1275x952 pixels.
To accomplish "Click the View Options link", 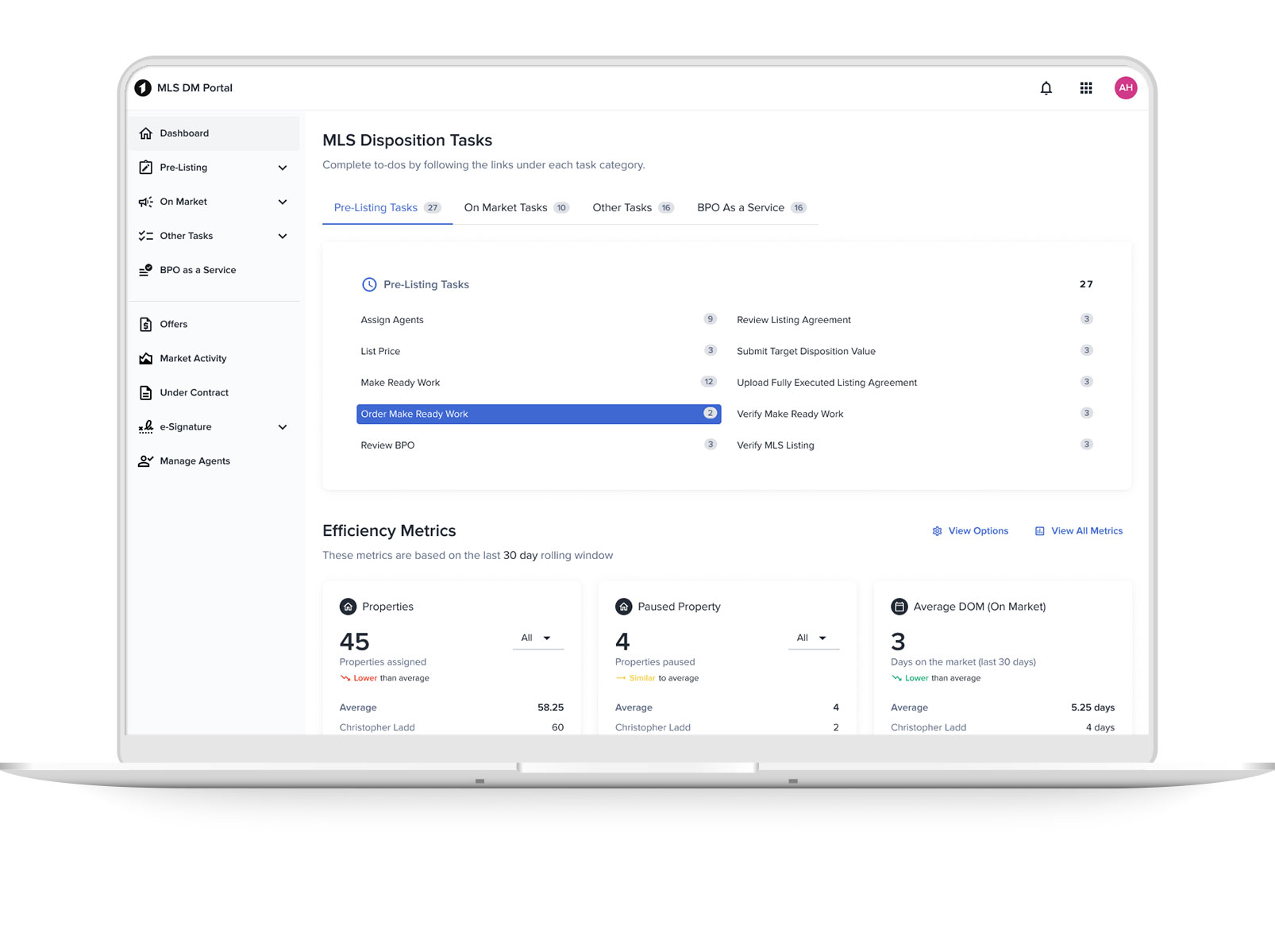I will click(x=970, y=531).
